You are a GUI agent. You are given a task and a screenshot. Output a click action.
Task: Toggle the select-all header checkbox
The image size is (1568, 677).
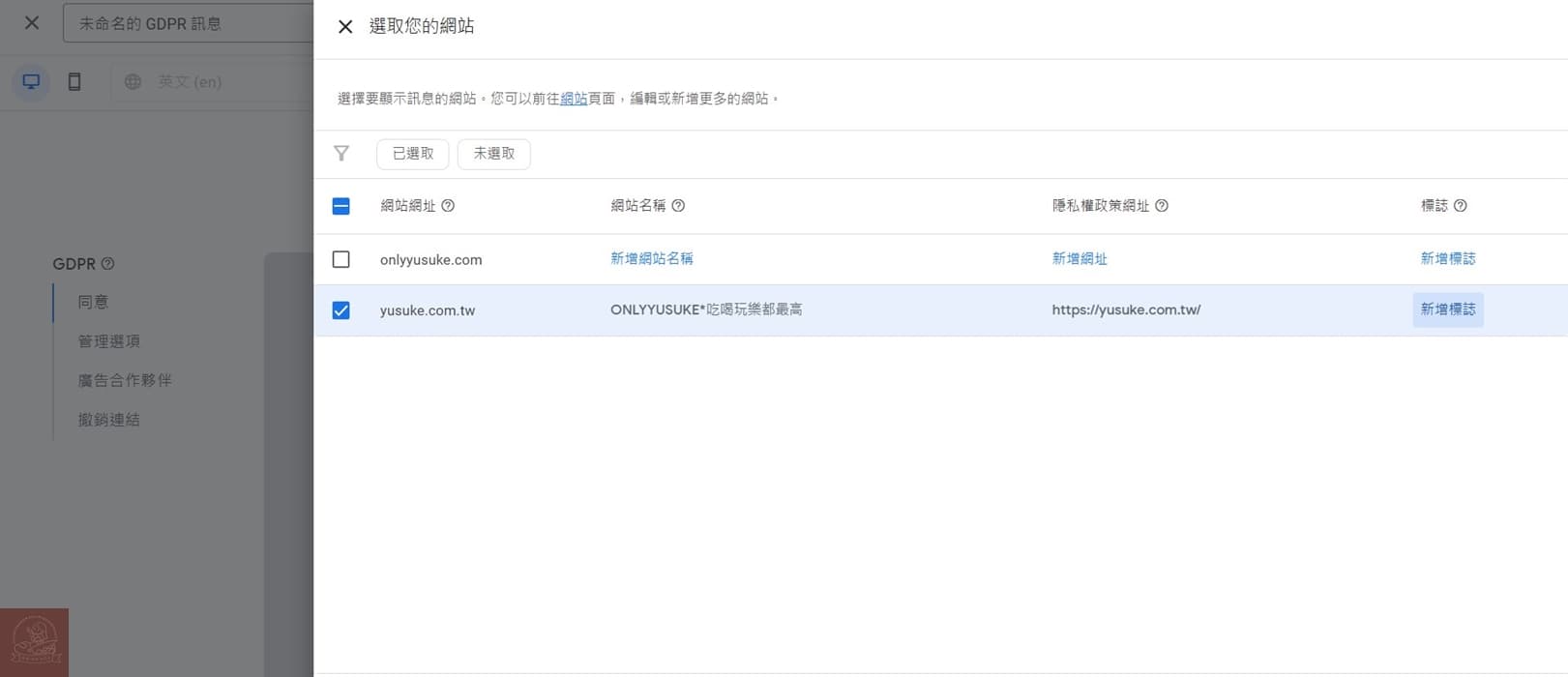click(340, 206)
